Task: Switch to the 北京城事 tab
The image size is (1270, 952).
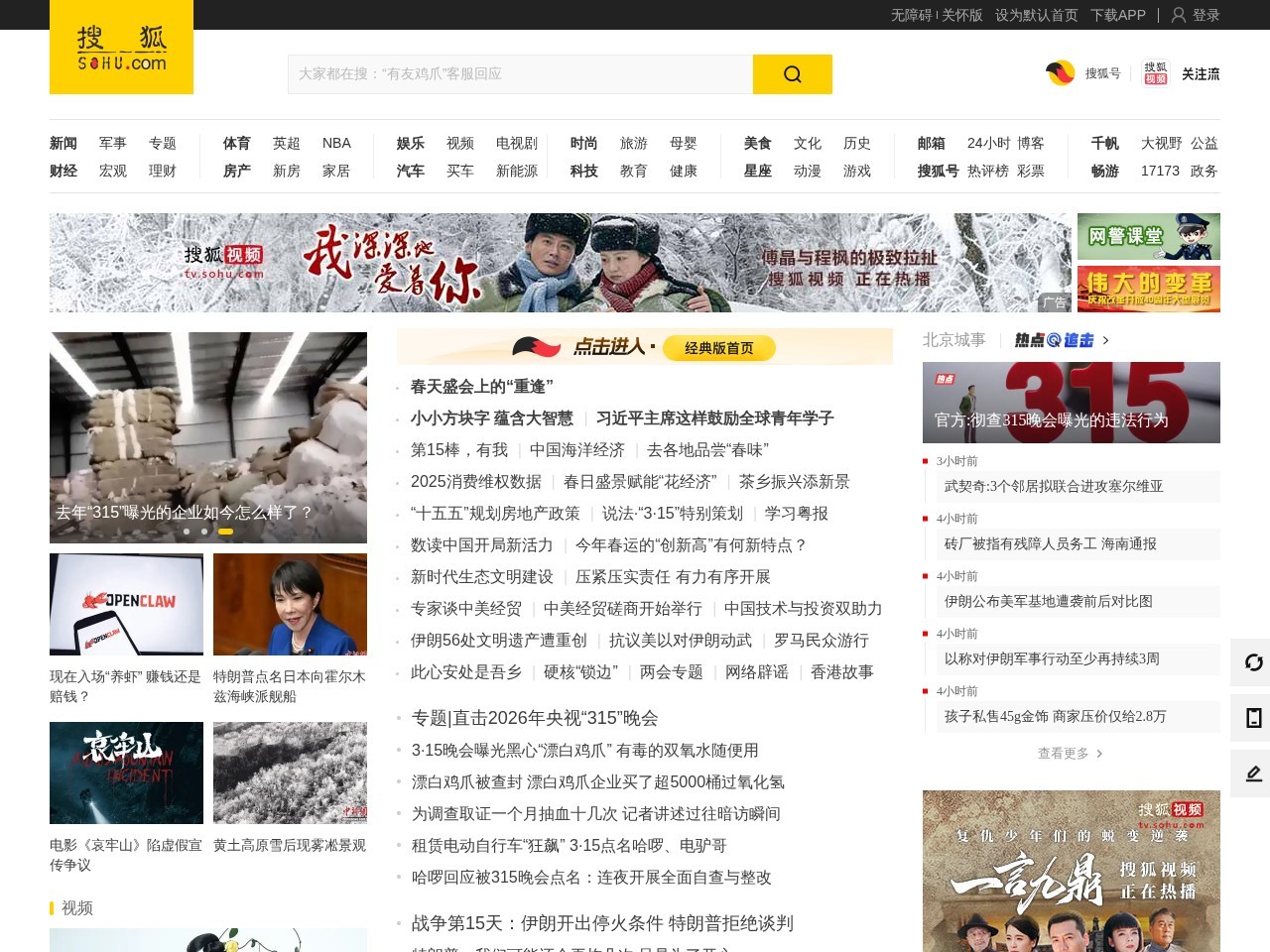Action: pyautogui.click(x=953, y=340)
